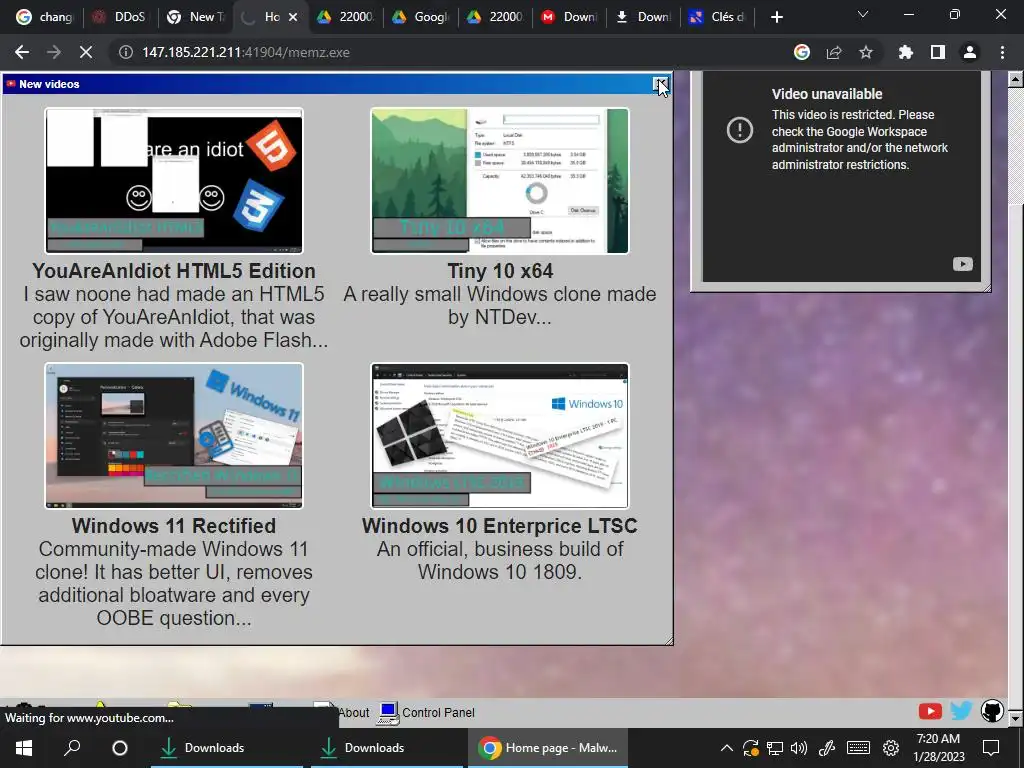Image resolution: width=1024 pixels, height=768 pixels.
Task: Open the Twitter social icon
Action: tap(961, 711)
